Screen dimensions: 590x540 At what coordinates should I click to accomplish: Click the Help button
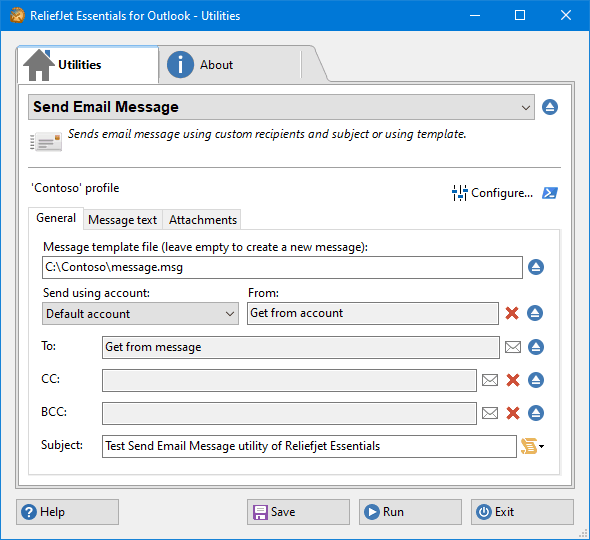[x=67, y=512]
